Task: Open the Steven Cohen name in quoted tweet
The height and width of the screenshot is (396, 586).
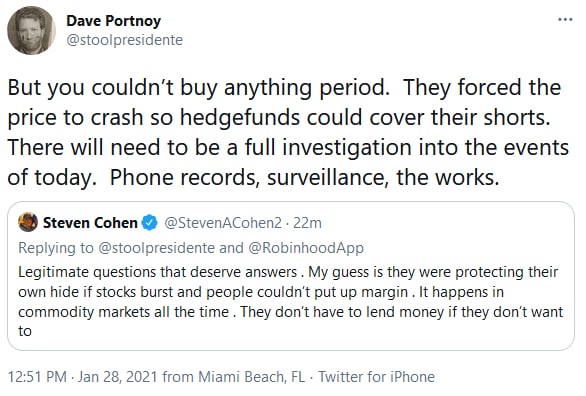Action: point(90,223)
